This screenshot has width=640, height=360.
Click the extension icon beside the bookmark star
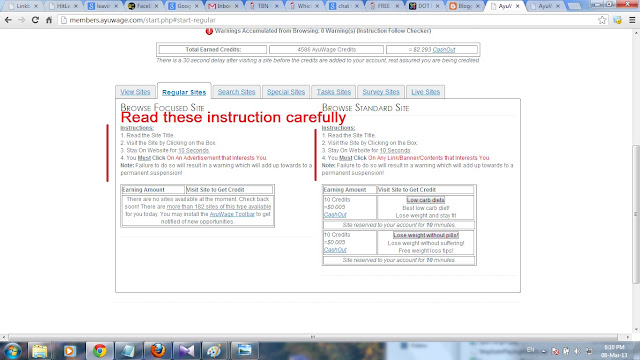tap(617, 20)
